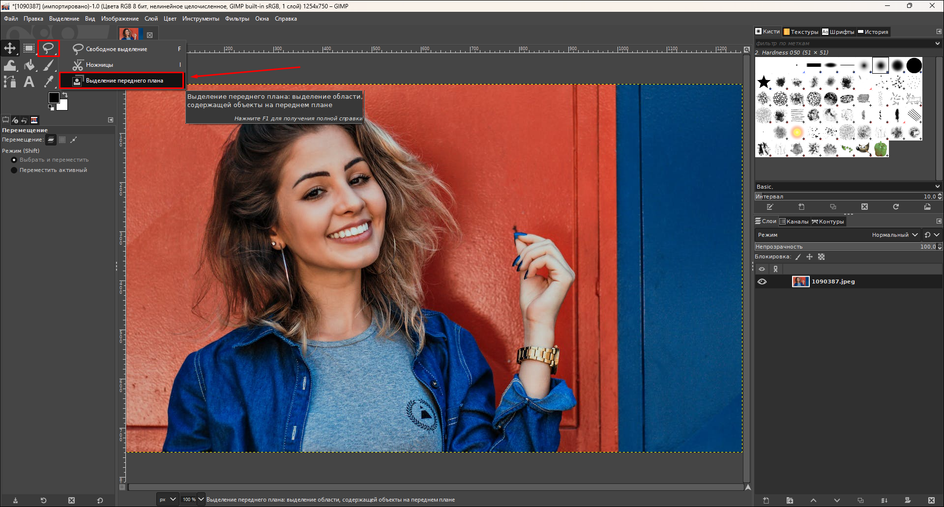Open the 'Фильтры' menu
The image size is (944, 507).
[237, 19]
